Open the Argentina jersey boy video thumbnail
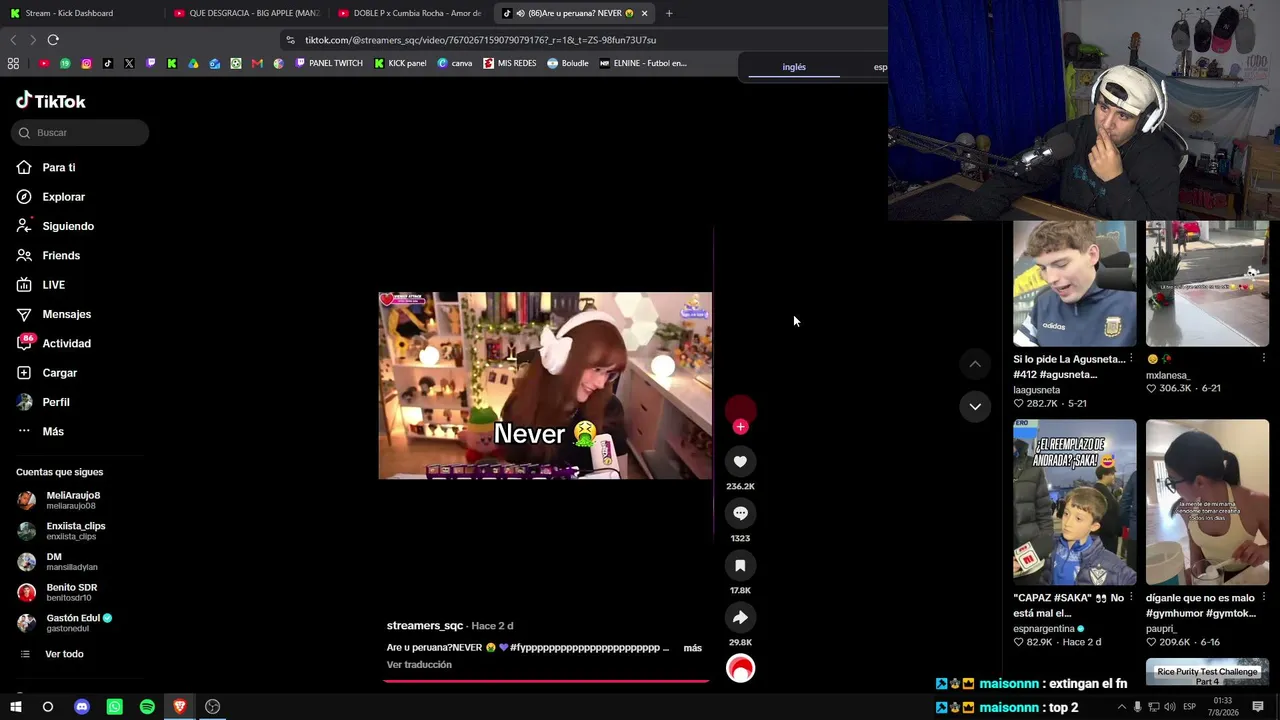This screenshot has height=720, width=1280. [x=1075, y=284]
